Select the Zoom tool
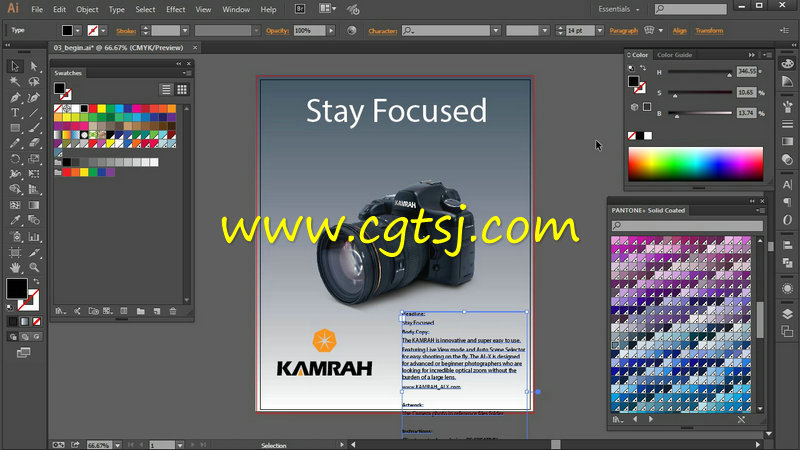Screen dimensions: 800x450 click(34, 267)
